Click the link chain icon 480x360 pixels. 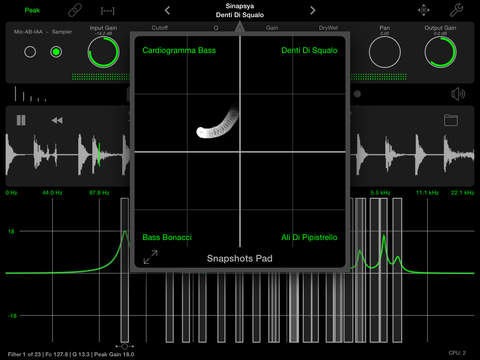[x=75, y=11]
